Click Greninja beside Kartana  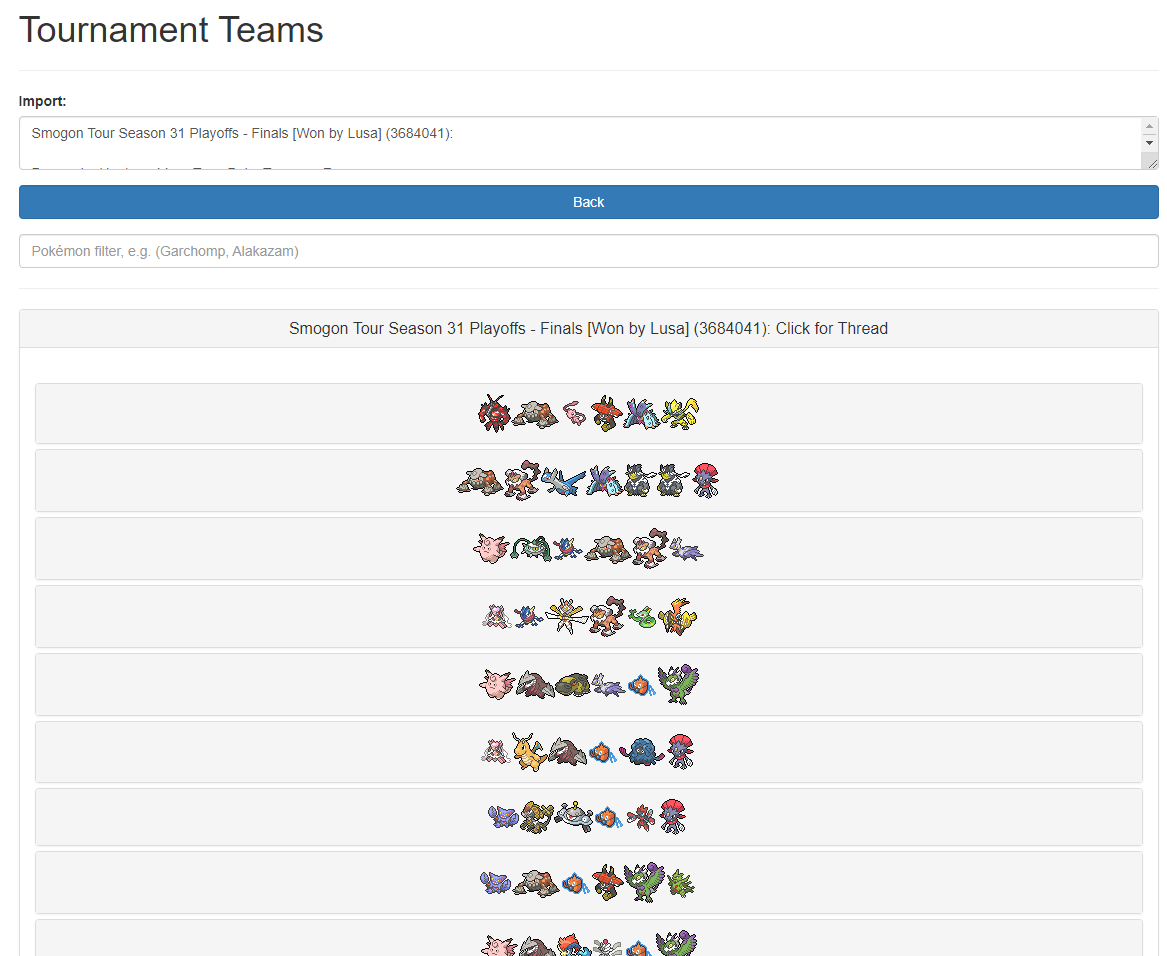click(x=529, y=617)
